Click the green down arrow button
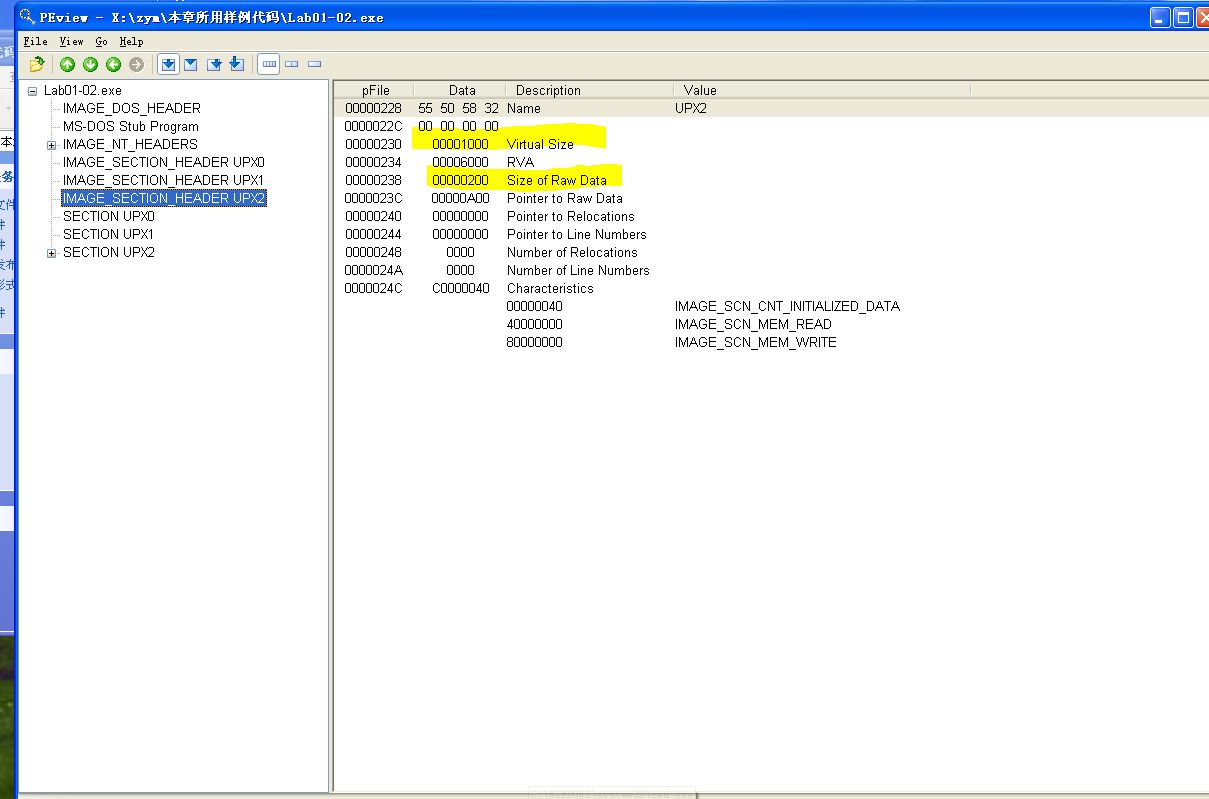This screenshot has width=1209, height=799. pos(90,65)
